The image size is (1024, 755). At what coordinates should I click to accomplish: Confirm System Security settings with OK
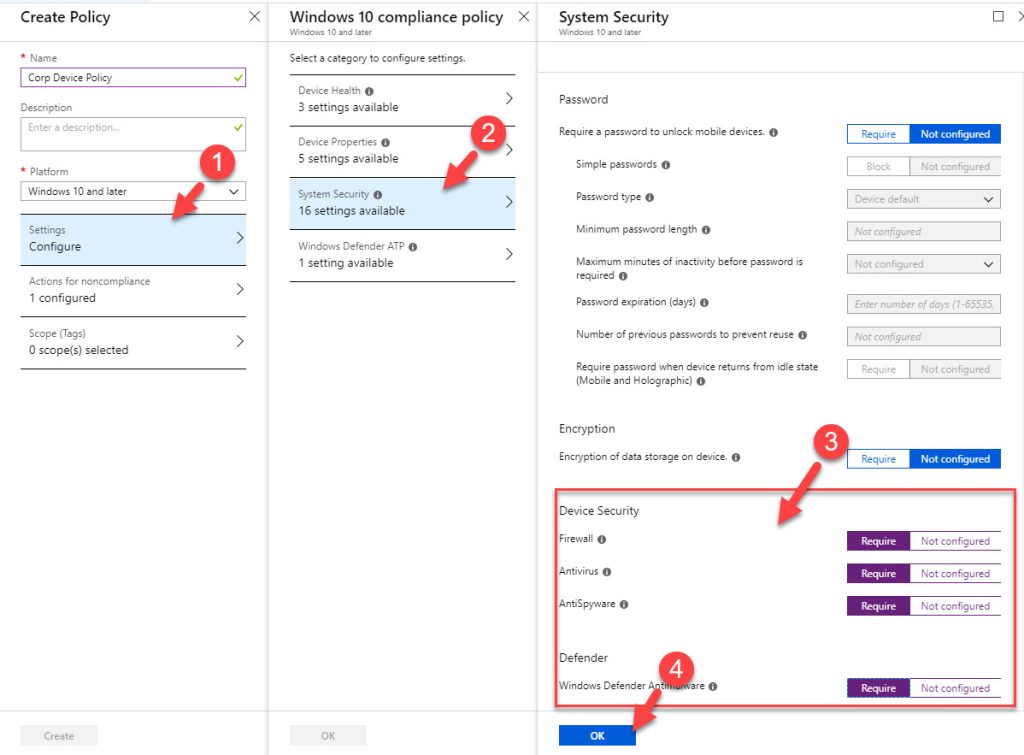597,734
